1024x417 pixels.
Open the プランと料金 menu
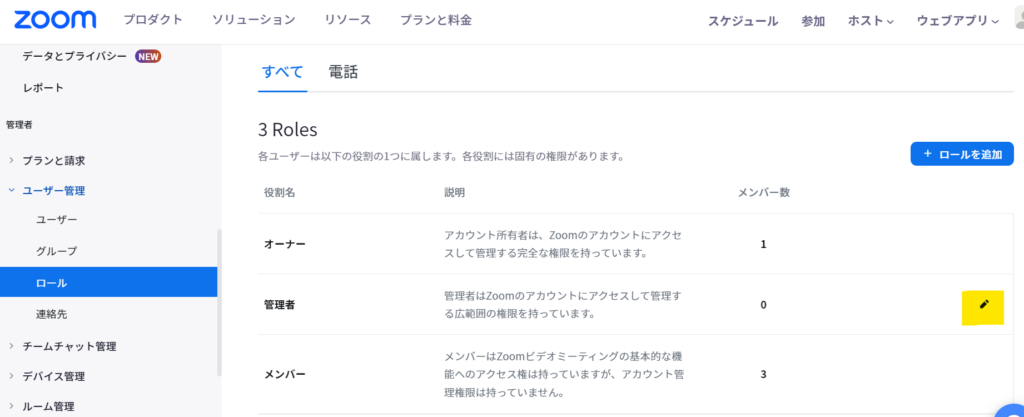(435, 20)
